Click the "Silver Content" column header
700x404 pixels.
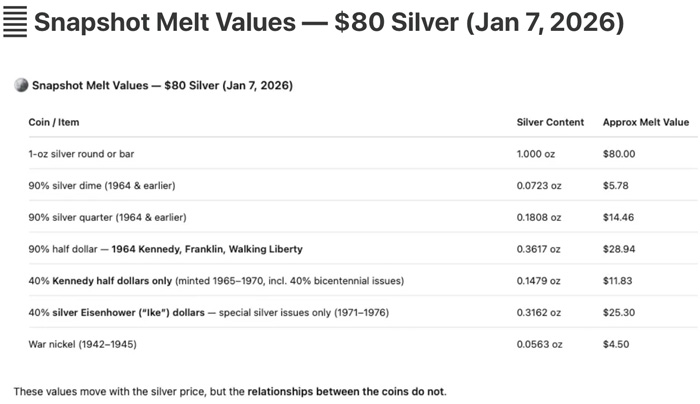550,122
